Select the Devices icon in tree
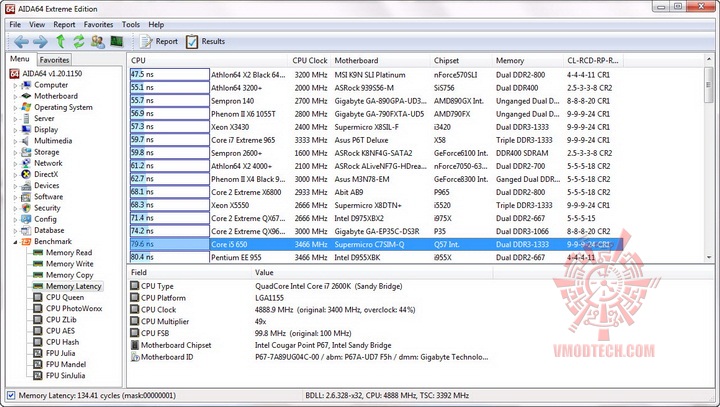Viewport: 720px width, 407px height. [26, 186]
